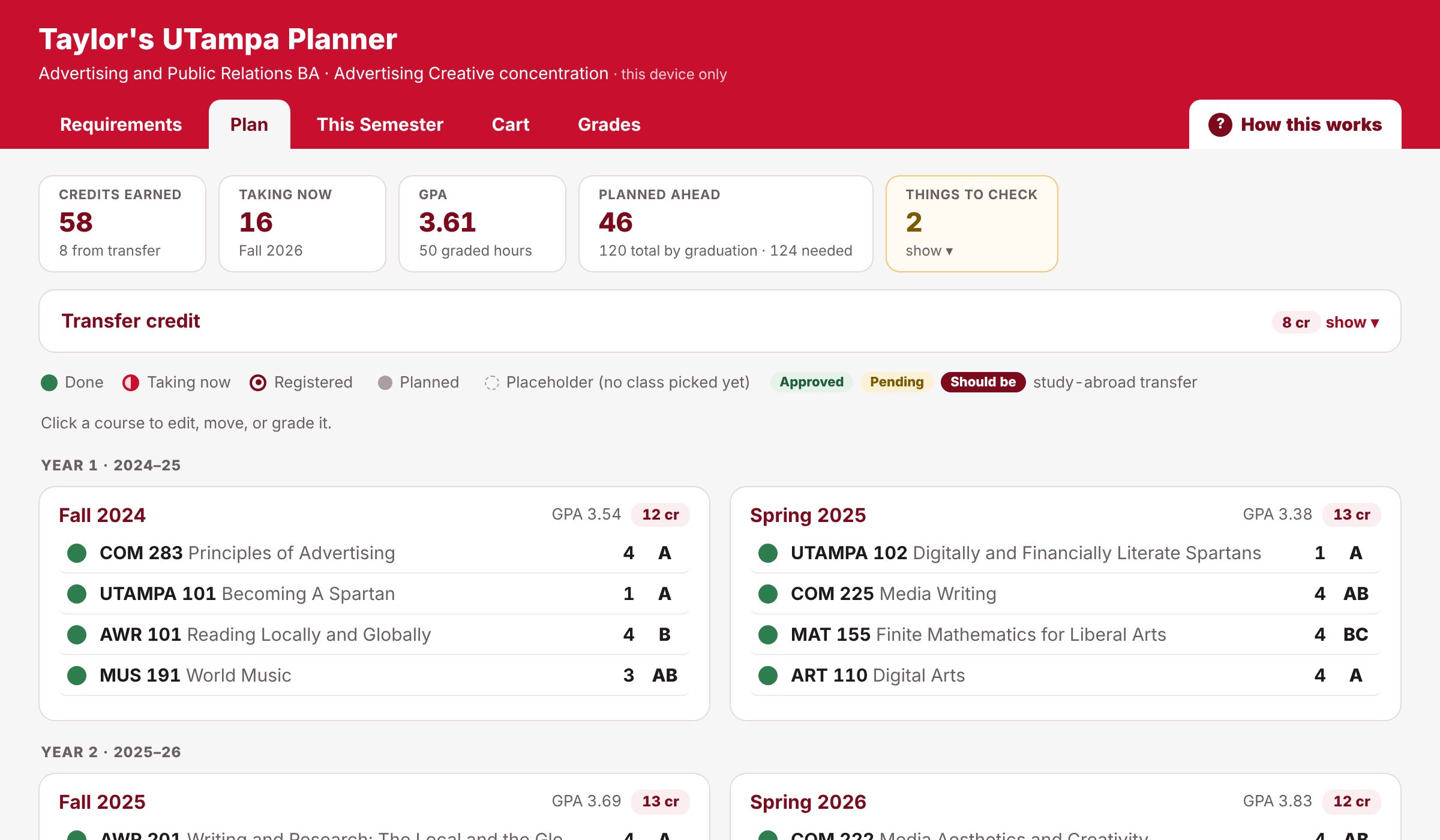
Task: Open COM 283 Principles of Advertising course
Action: tap(374, 553)
